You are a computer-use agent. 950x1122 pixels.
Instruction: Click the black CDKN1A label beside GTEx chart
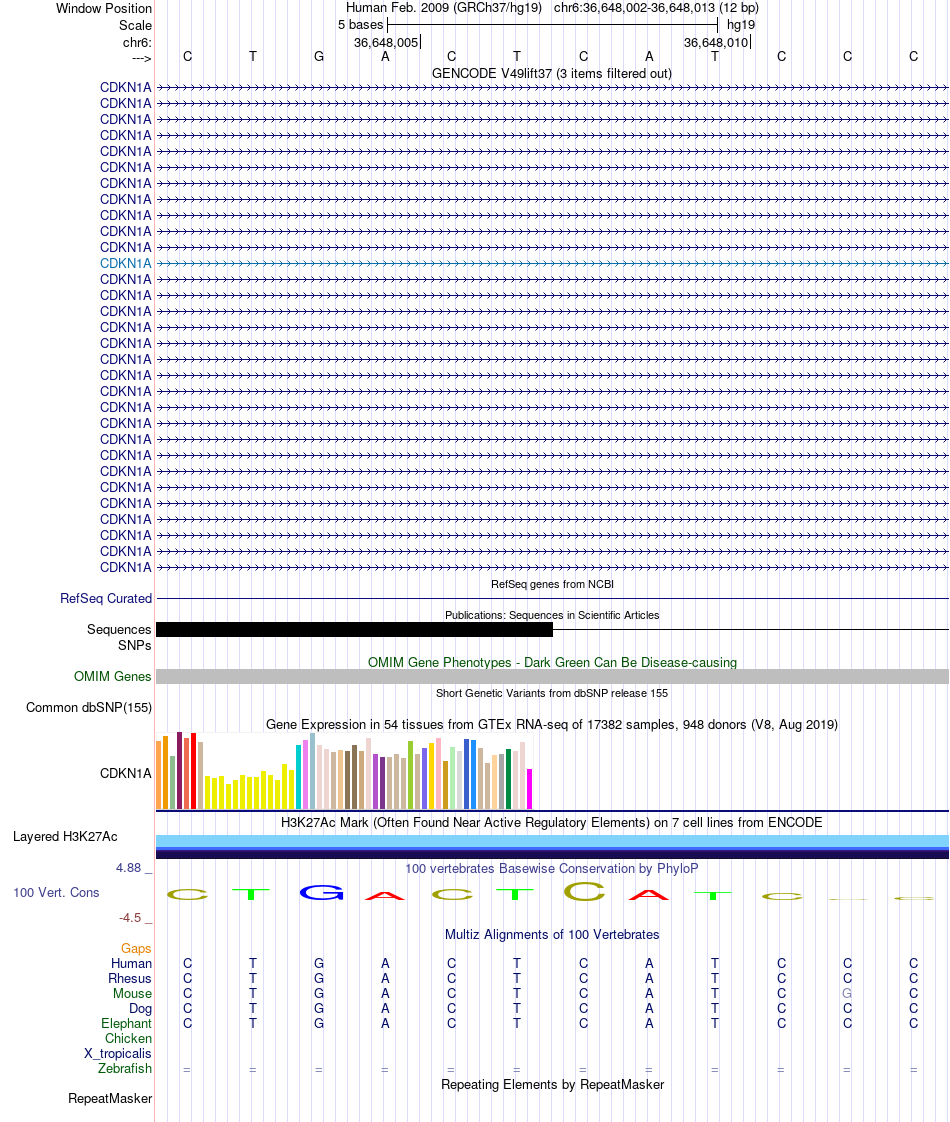click(x=125, y=774)
